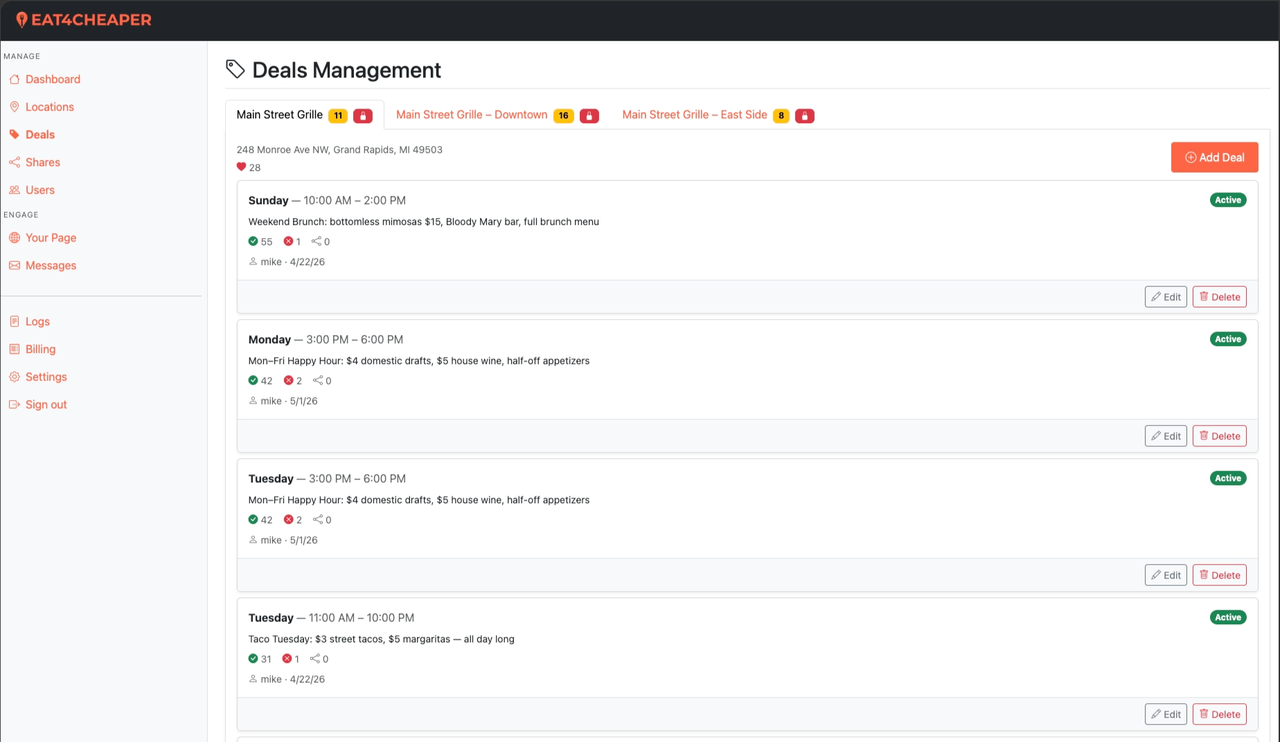Open Locations in the sidebar

click(x=50, y=107)
